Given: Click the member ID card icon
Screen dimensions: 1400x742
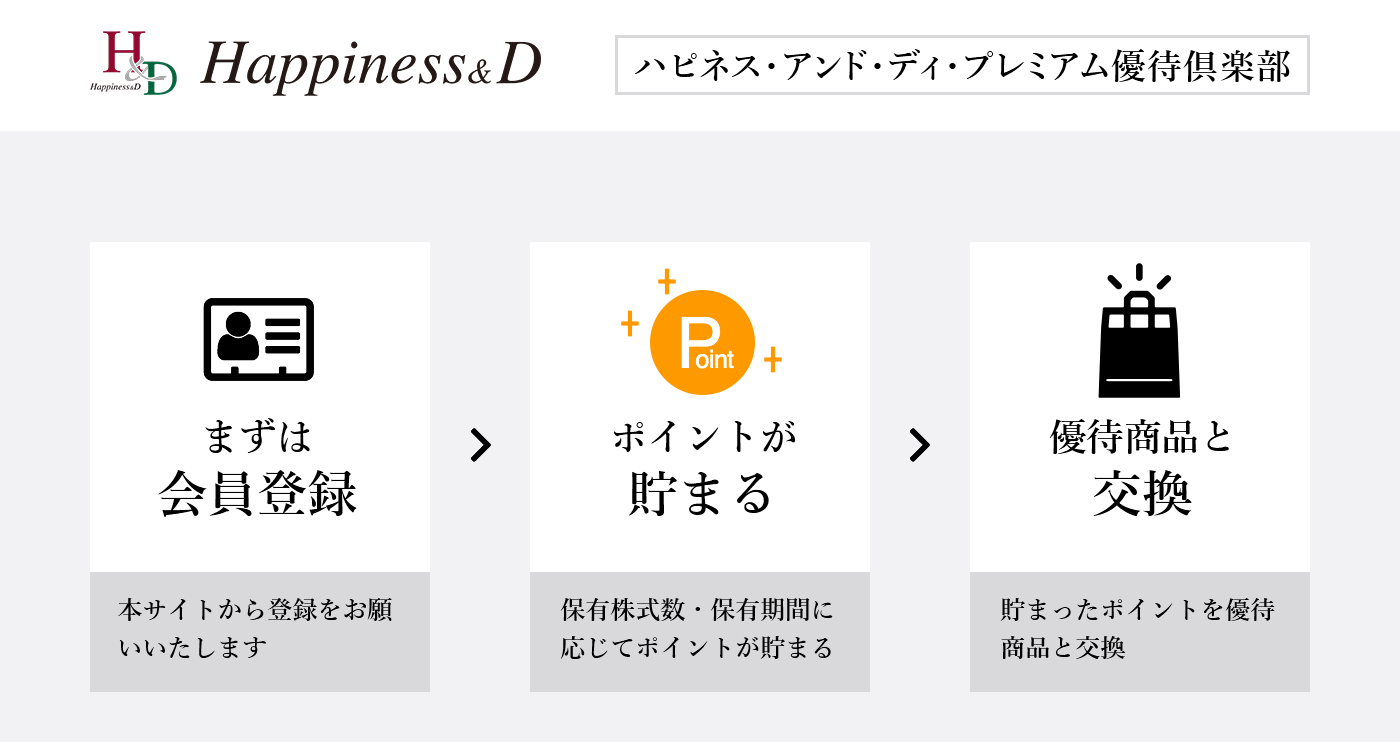Looking at the screenshot, I should (259, 339).
